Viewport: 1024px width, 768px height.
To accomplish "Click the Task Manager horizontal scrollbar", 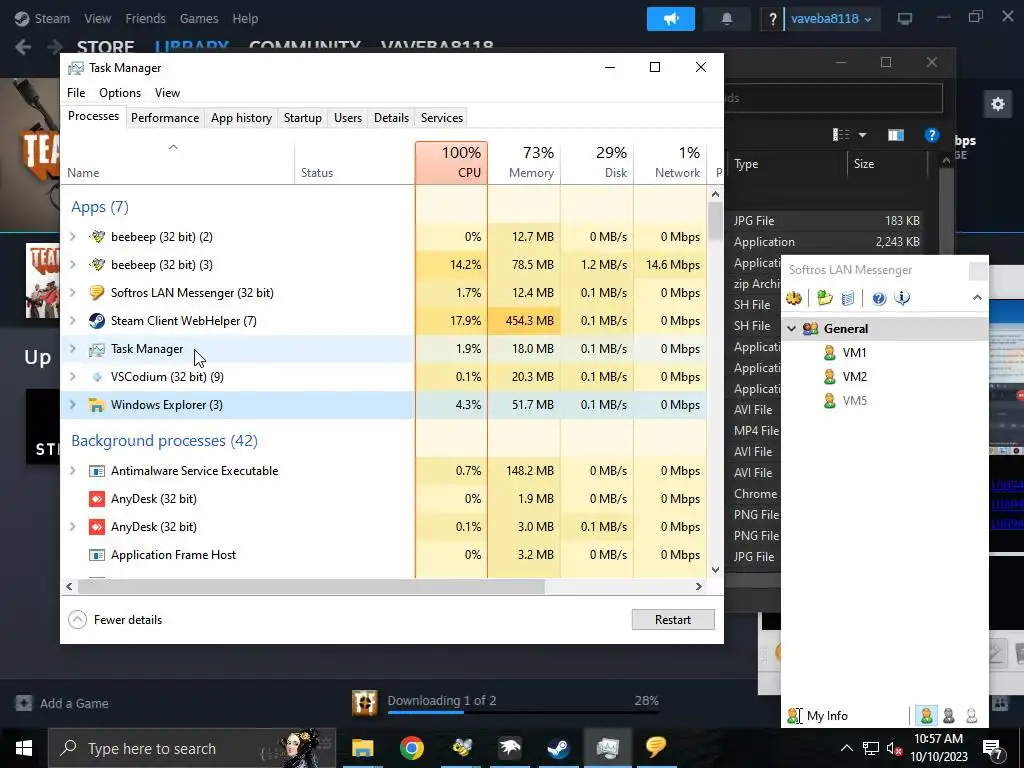I will click(x=312, y=586).
